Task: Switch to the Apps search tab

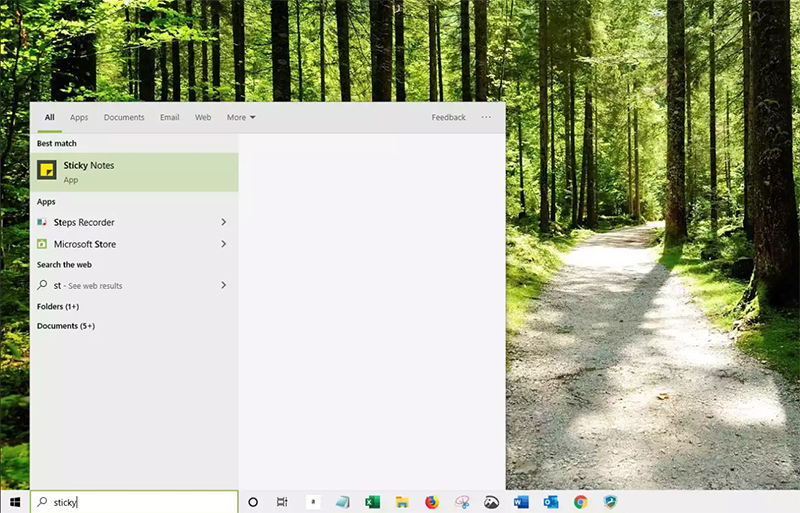Action: [79, 117]
